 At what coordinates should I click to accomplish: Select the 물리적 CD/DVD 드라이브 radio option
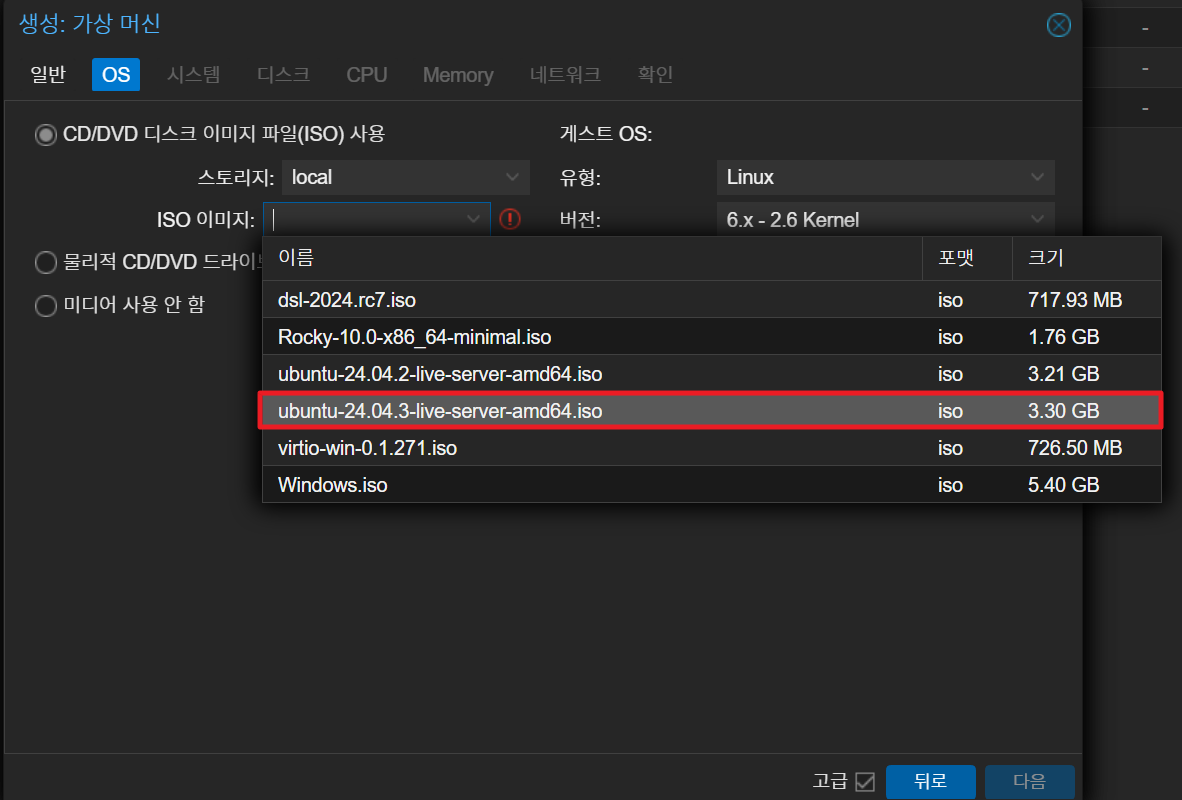pyautogui.click(x=46, y=262)
